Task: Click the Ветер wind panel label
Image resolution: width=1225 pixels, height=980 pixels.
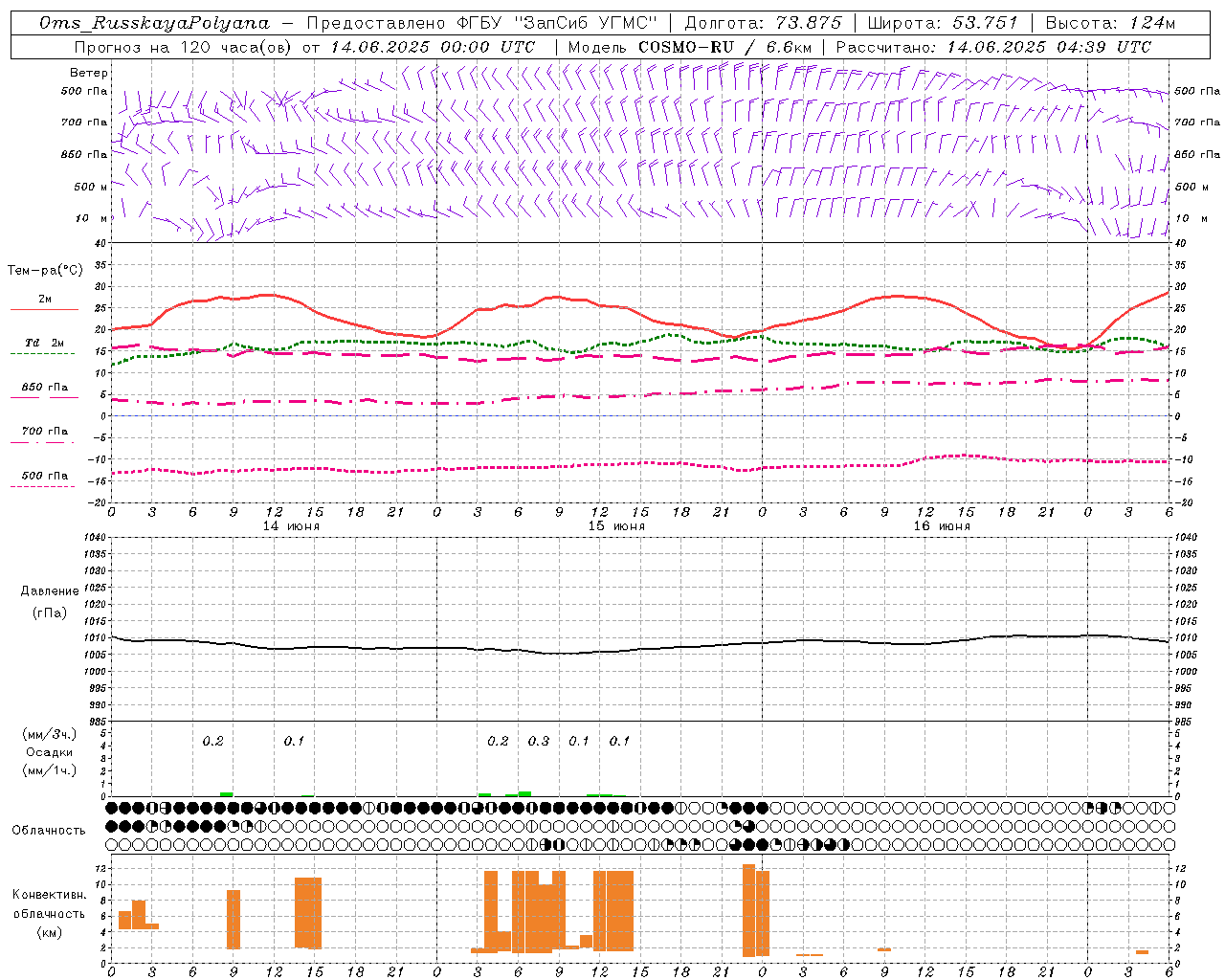Action: [88, 73]
